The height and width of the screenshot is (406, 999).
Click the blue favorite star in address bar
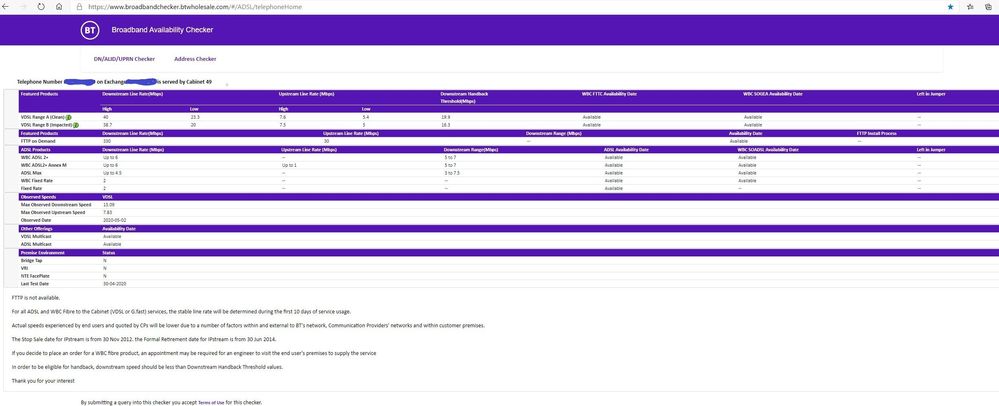(950, 6)
